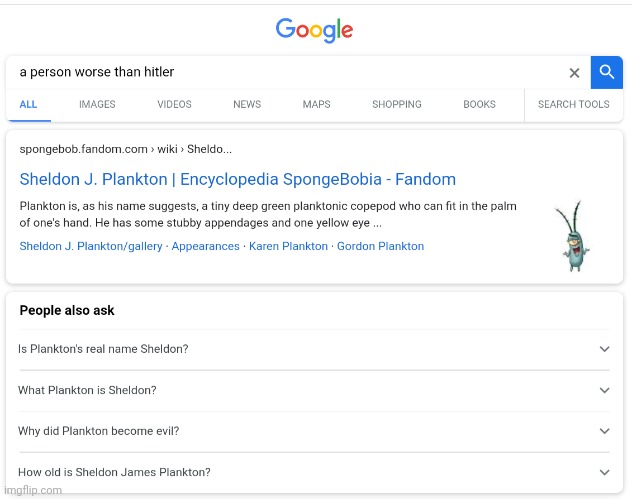
Task: Open the Sheldon J. Plankton/gallery sitelink
Action: [x=91, y=246]
